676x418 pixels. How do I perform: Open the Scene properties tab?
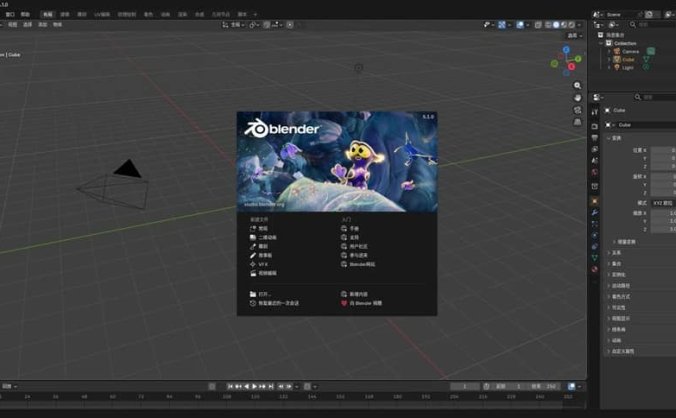[x=595, y=160]
